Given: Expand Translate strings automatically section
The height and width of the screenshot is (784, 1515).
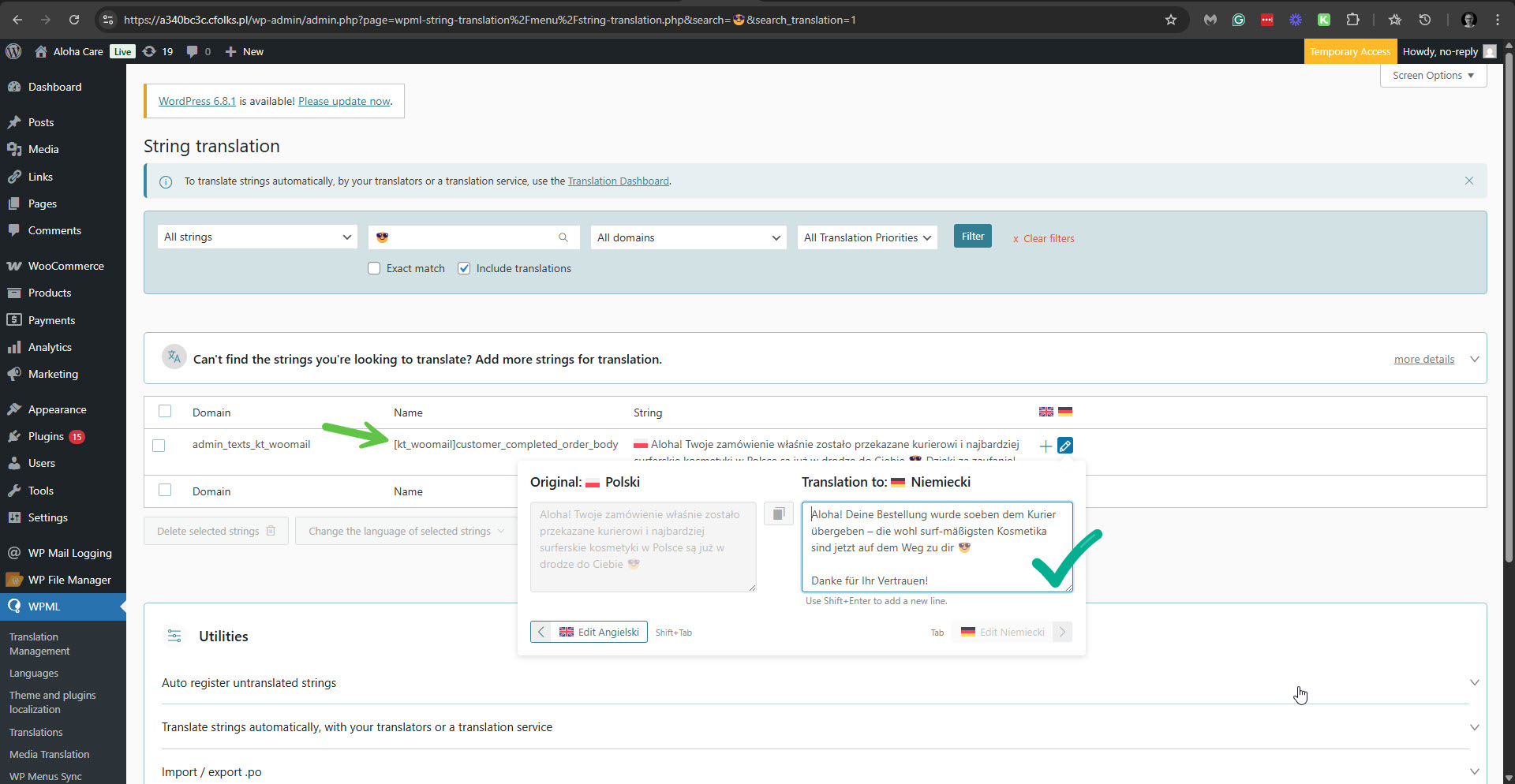Looking at the screenshot, I should 1474,727.
